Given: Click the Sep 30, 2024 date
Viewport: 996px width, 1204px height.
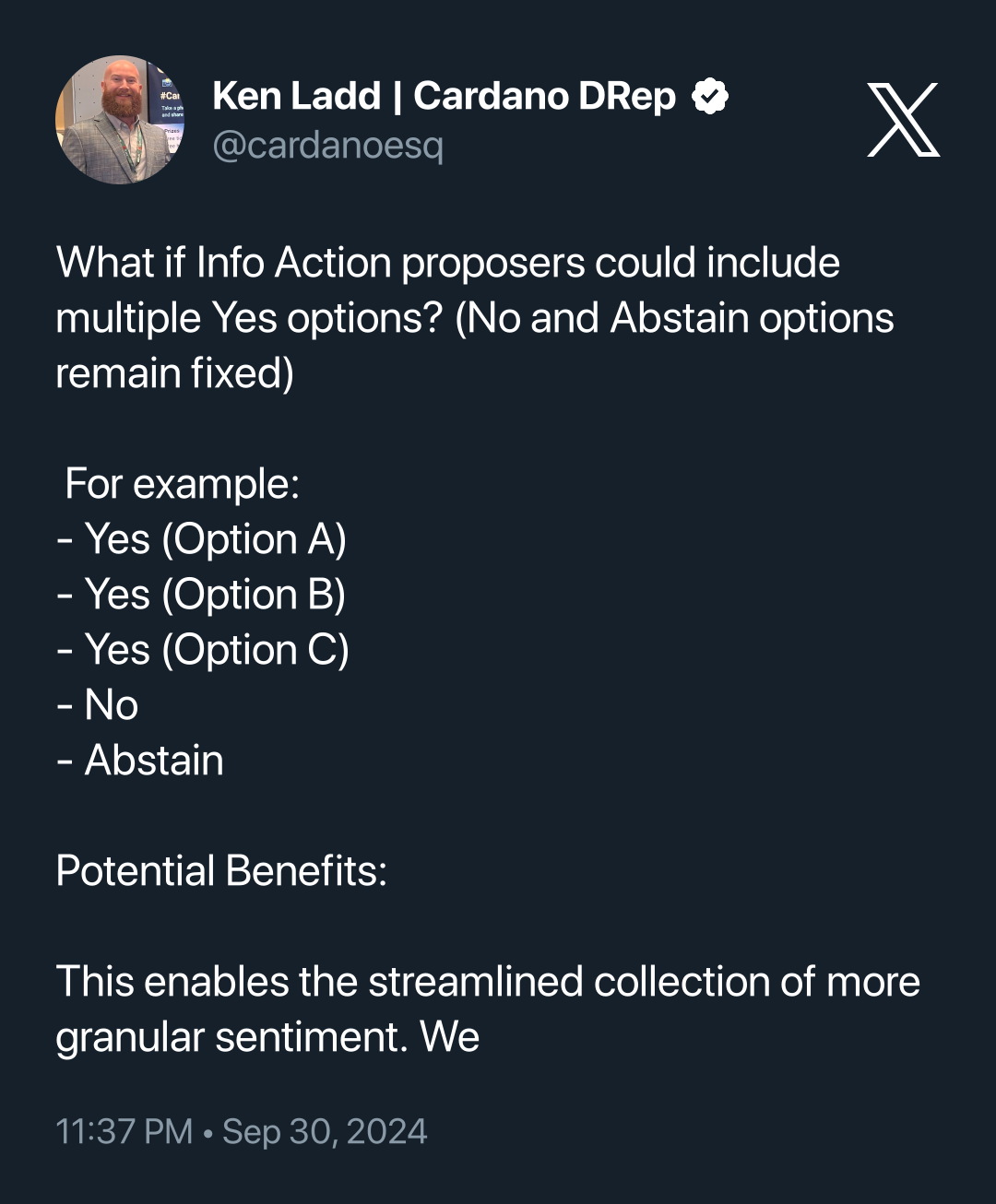Looking at the screenshot, I should point(325,1131).
